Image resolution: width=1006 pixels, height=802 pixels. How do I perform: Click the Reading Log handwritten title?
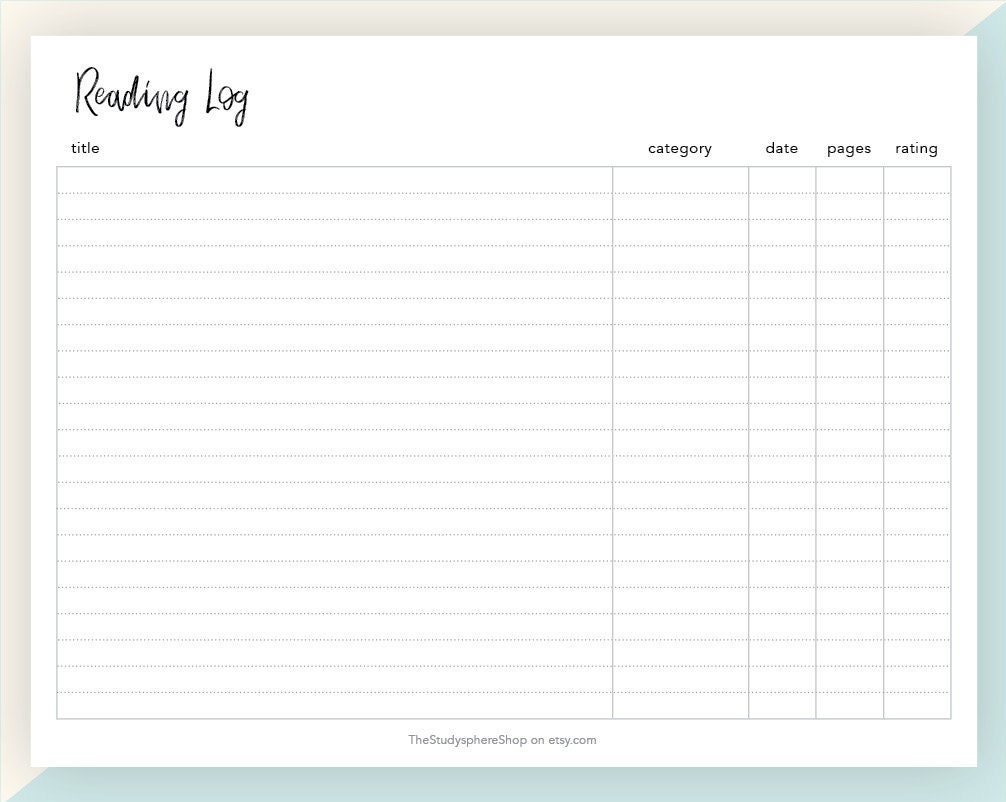[160, 95]
